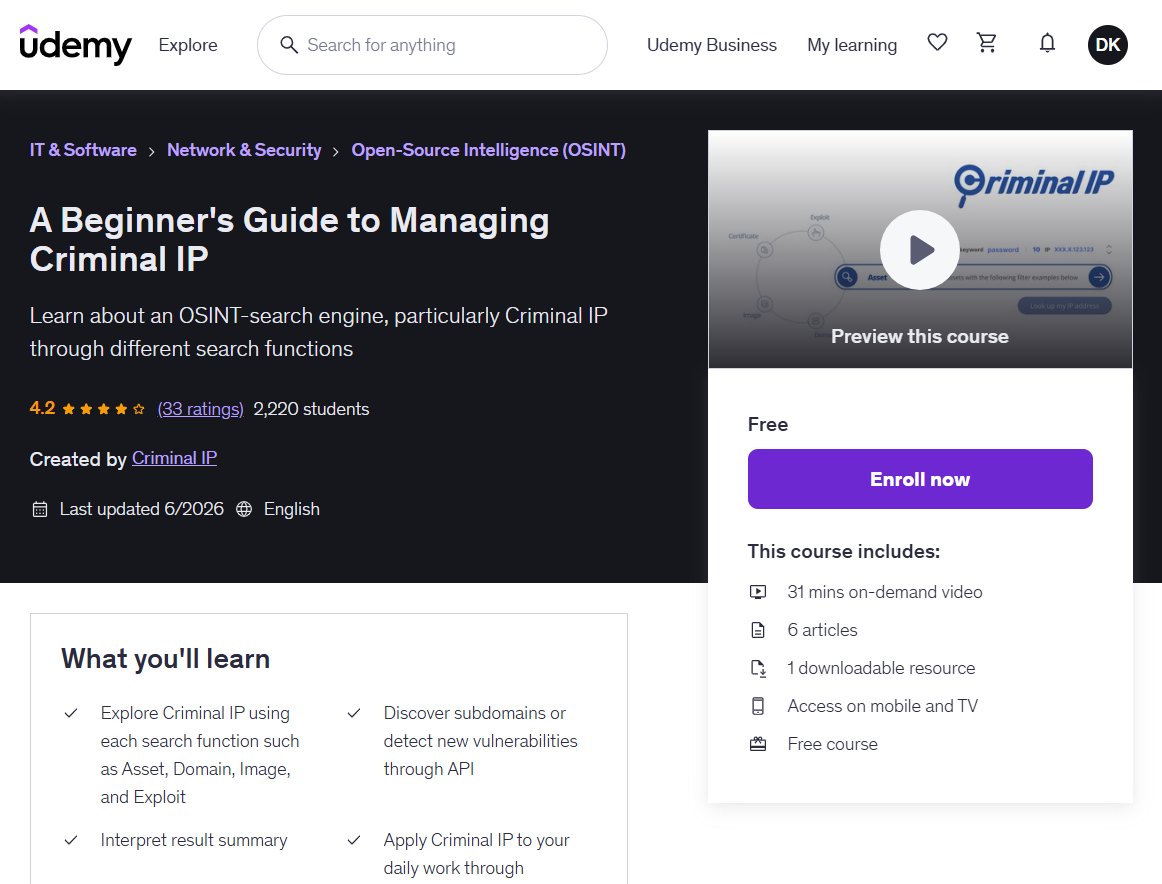Click the on-demand video icon
This screenshot has width=1162, height=884.
[757, 592]
